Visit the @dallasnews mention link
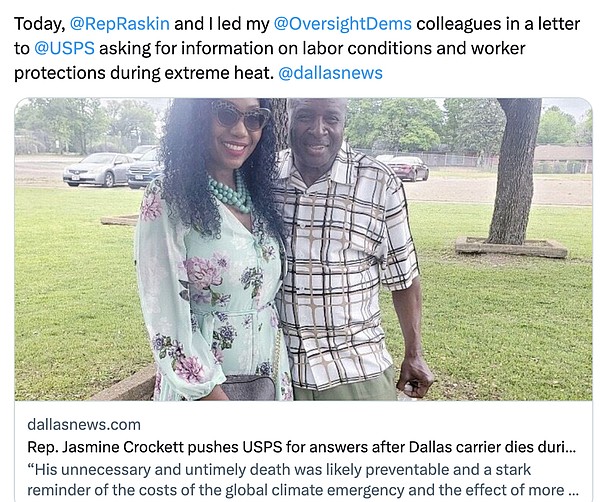Image resolution: width=600 pixels, height=502 pixels. (x=330, y=73)
